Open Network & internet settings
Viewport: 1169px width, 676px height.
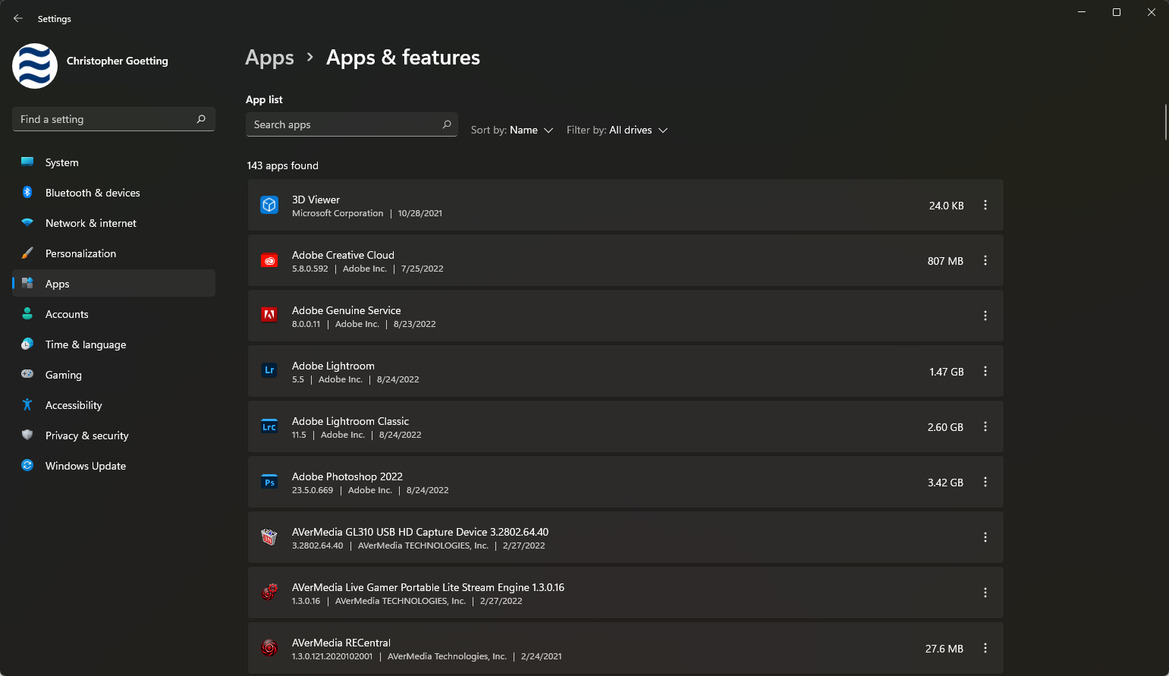[x=113, y=223]
